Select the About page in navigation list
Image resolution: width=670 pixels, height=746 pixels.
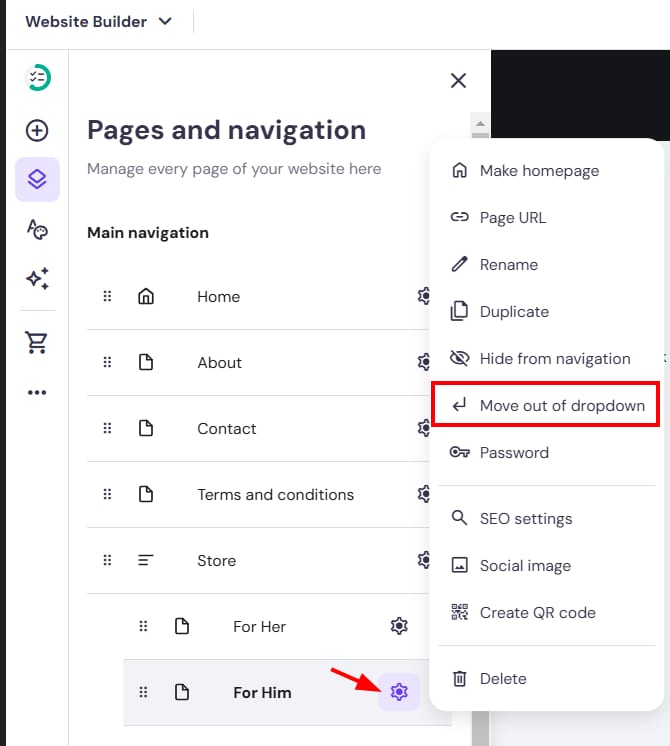tap(219, 362)
